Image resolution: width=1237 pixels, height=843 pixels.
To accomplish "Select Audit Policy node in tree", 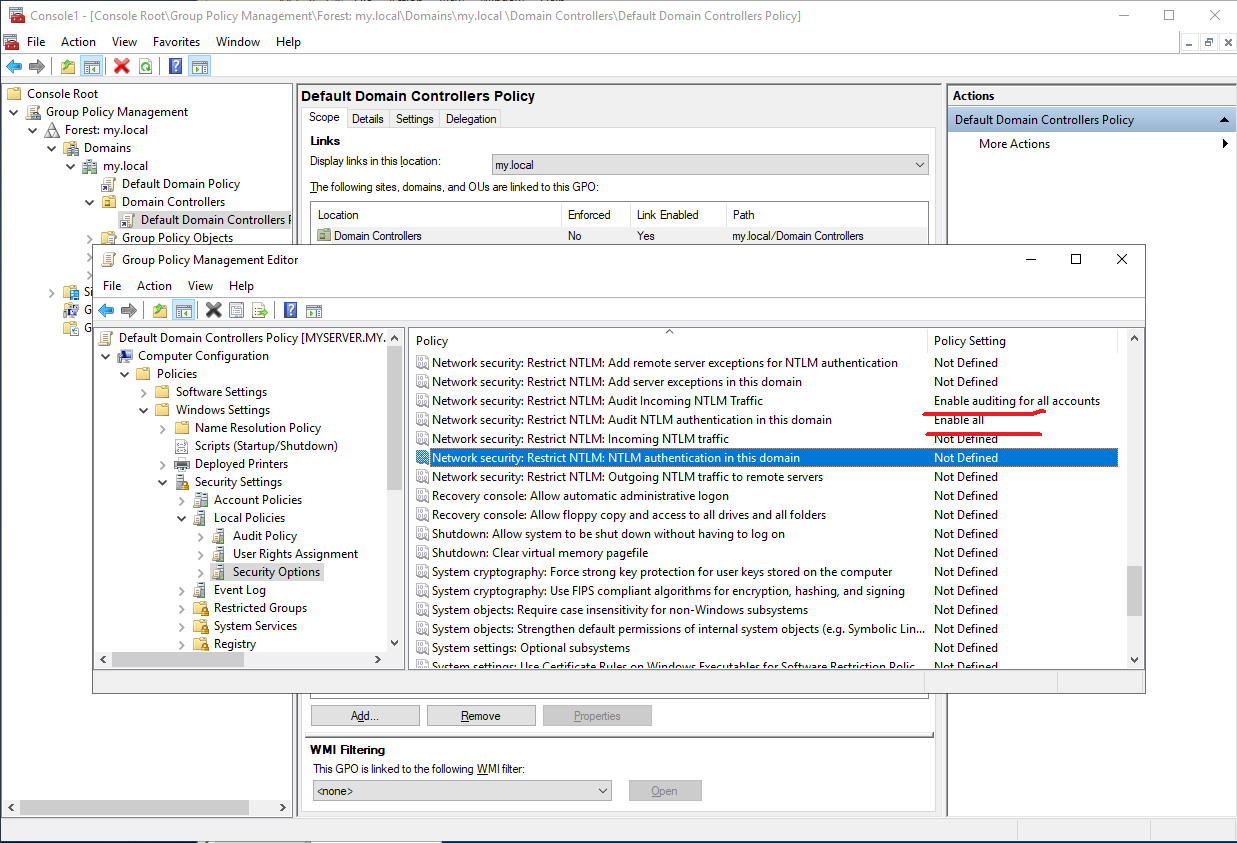I will pos(264,536).
